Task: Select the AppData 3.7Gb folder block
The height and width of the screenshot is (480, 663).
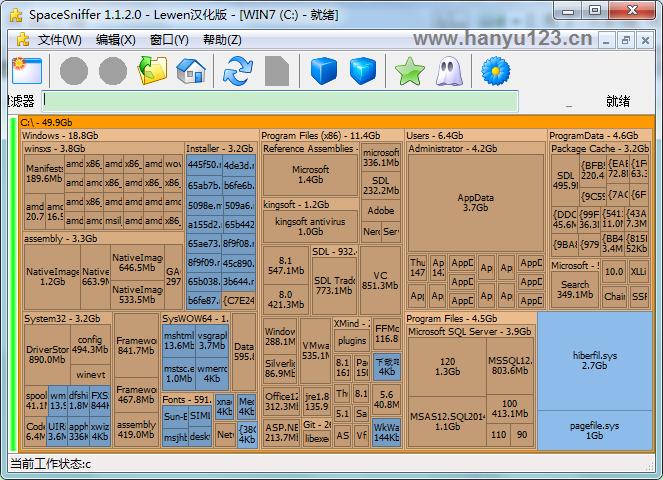Action: (475, 203)
